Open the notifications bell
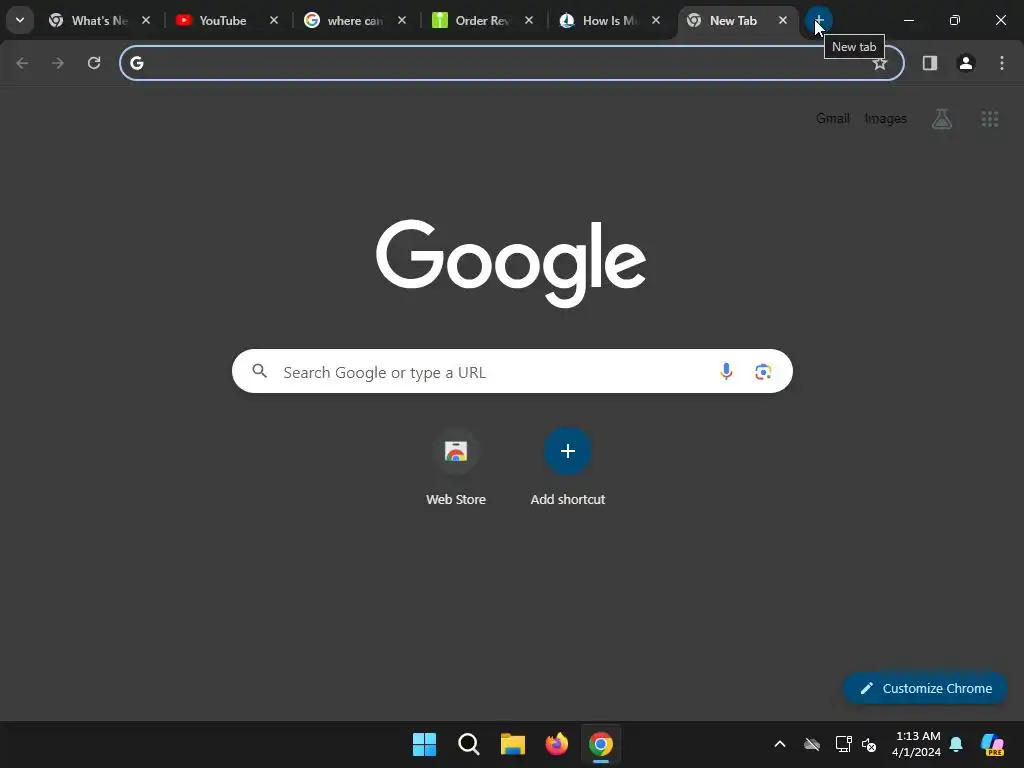 [x=956, y=744]
